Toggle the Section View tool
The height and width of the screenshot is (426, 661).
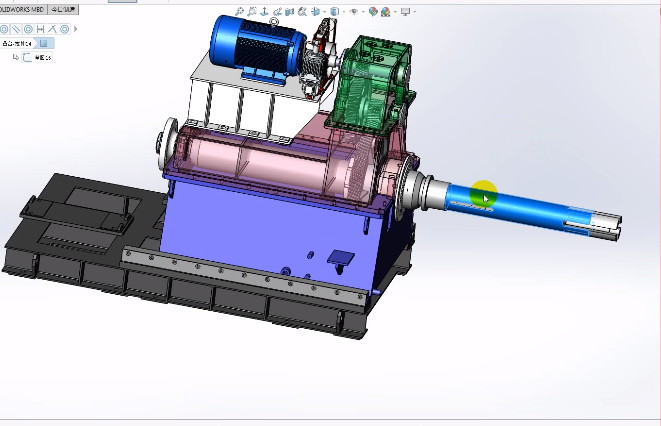coord(289,12)
